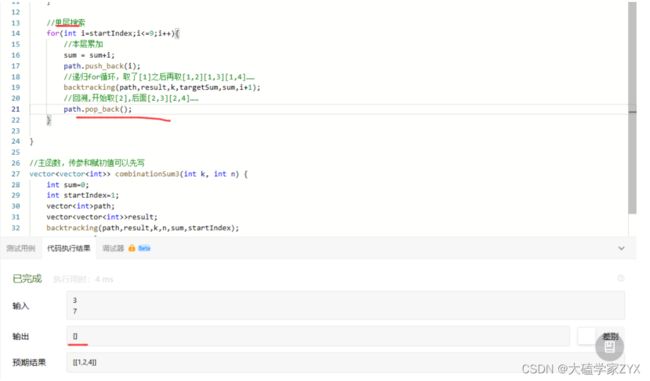Screen dimensions: 650x381
Task: Toggle the 差别 diff switch
Action: (x=587, y=336)
